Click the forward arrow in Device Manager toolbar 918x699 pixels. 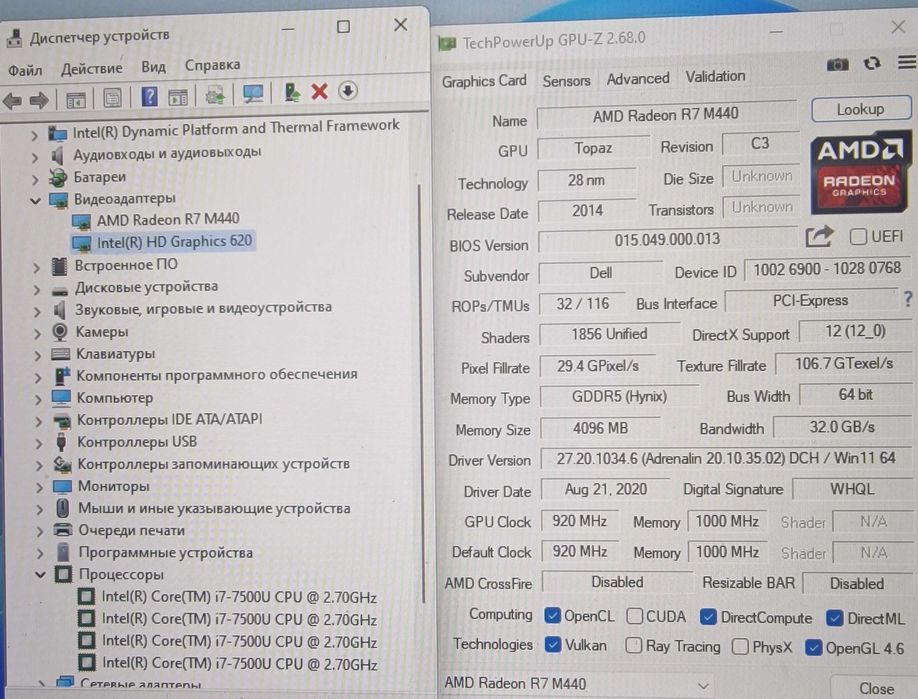[39, 100]
